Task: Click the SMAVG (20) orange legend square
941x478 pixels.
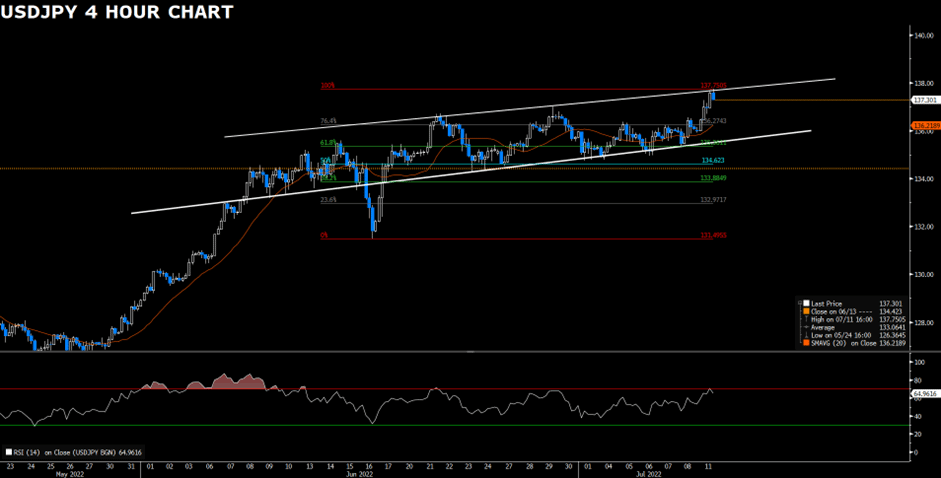Action: (x=805, y=343)
